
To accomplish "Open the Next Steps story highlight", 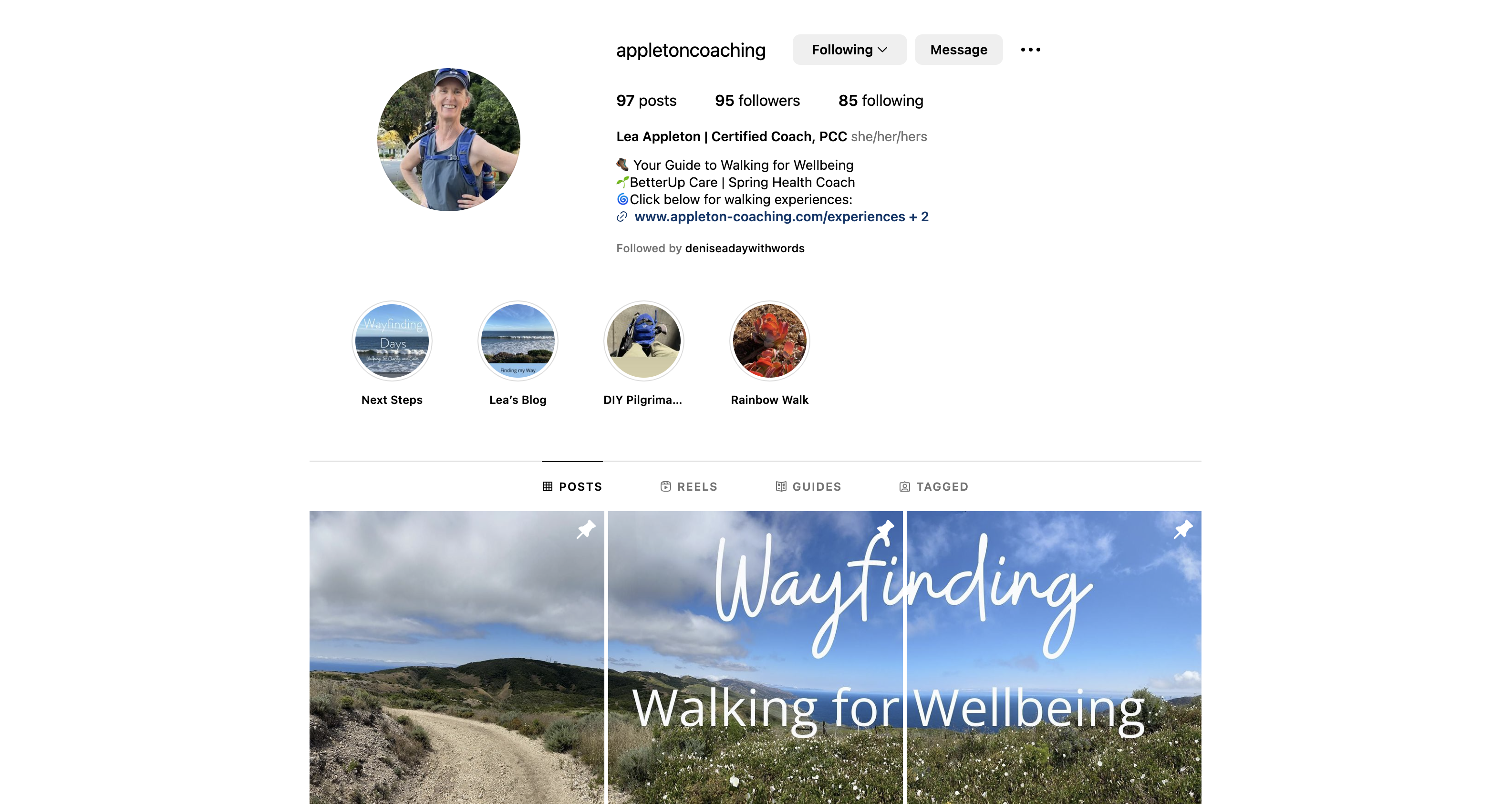I will [x=392, y=341].
